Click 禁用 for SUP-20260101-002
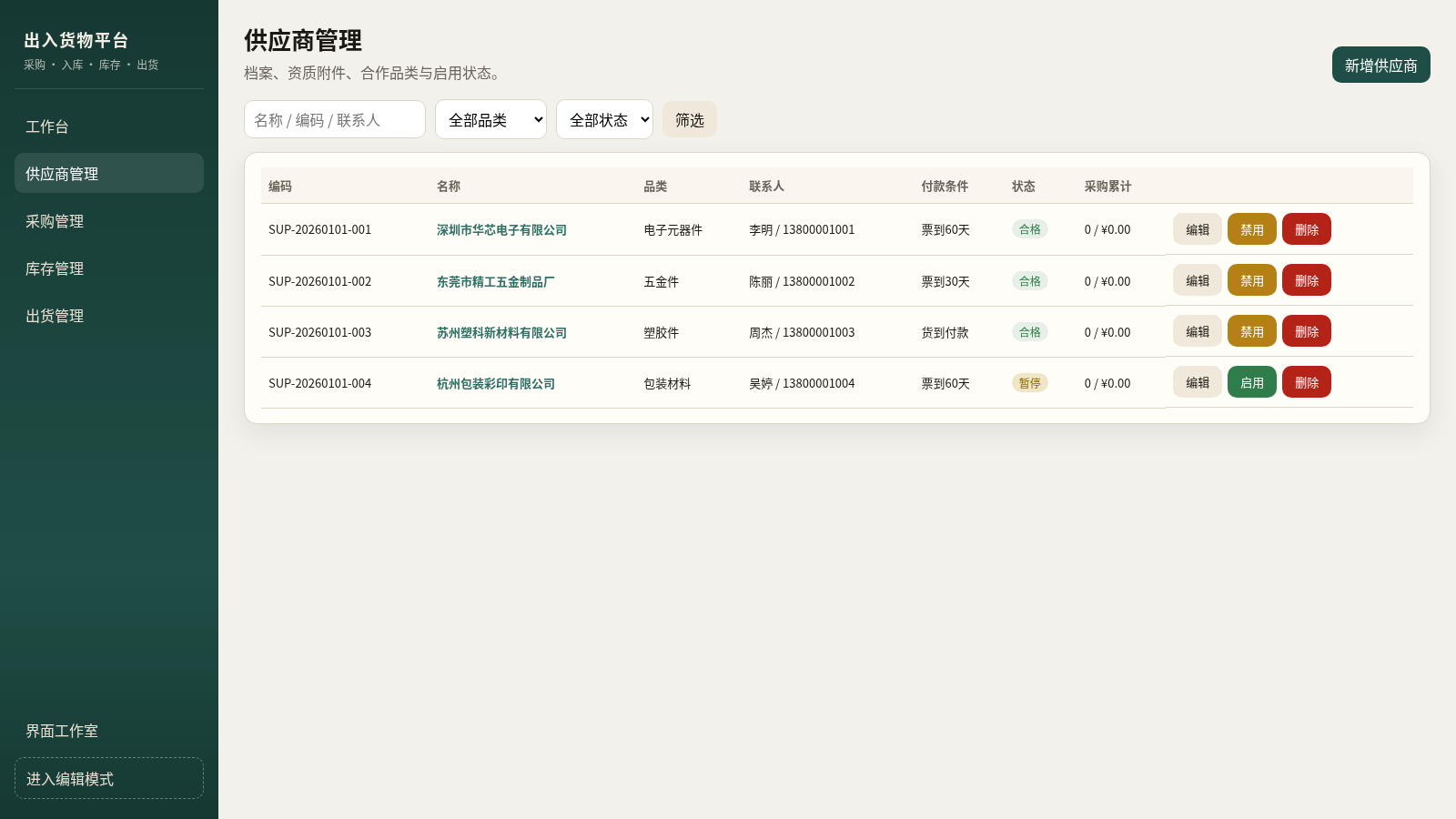This screenshot has height=819, width=1456. click(x=1251, y=280)
